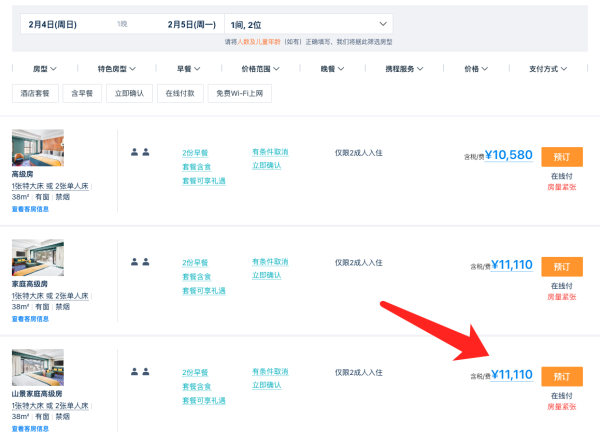Open the 早餐 filter dropdown
Image resolution: width=600 pixels, height=432 pixels.
point(189,69)
